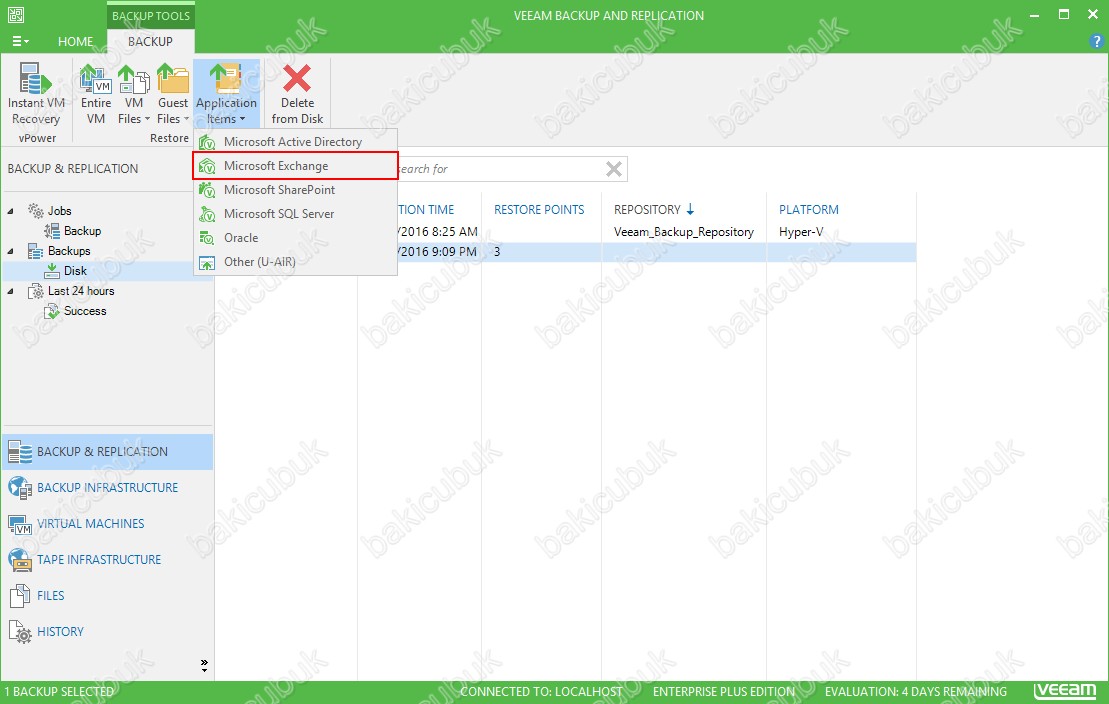The image size is (1109, 704).
Task: Switch to the HOME ribbon tab
Action: point(75,42)
